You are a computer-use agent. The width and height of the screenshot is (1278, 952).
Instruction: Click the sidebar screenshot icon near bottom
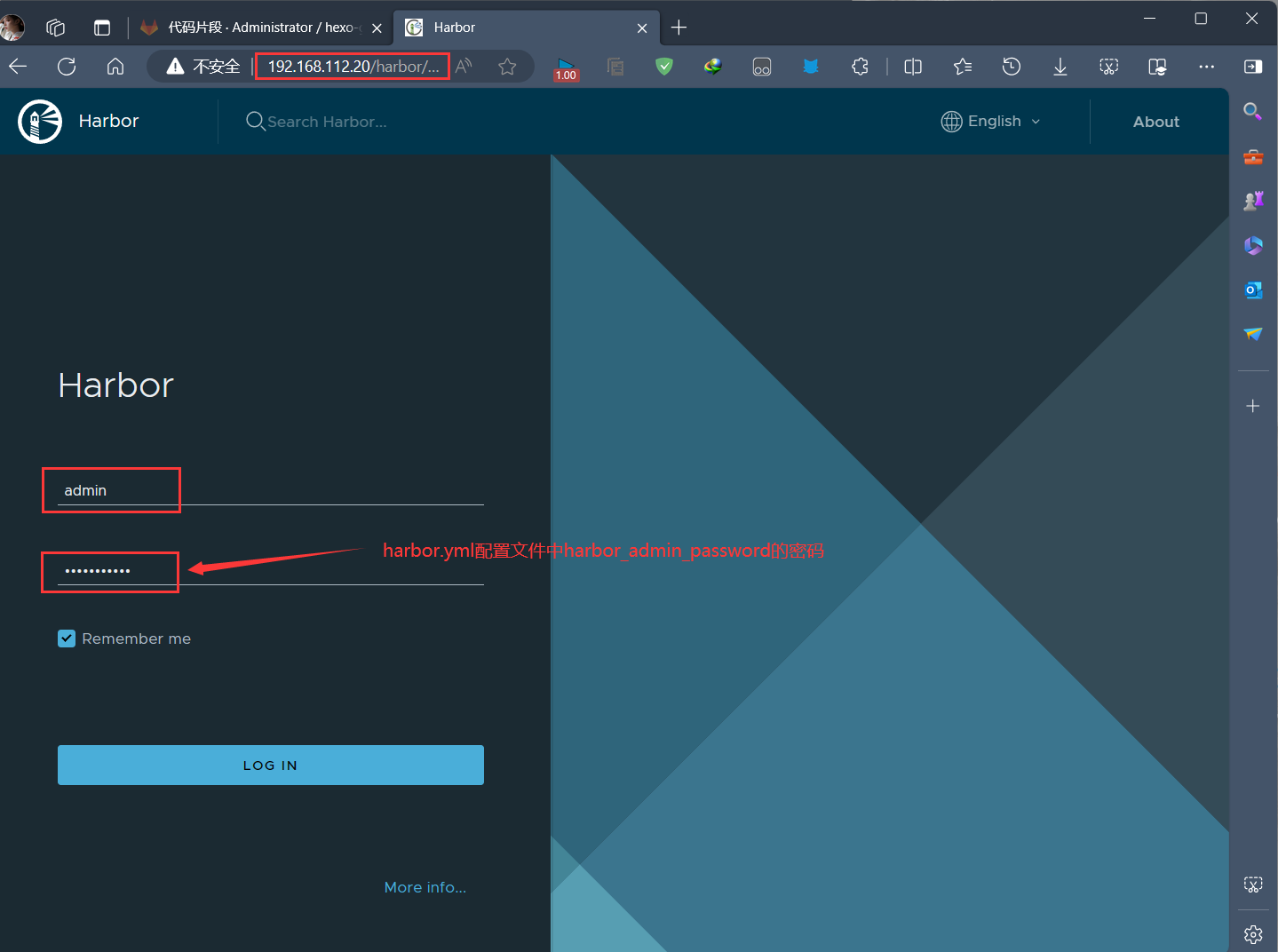(1253, 885)
